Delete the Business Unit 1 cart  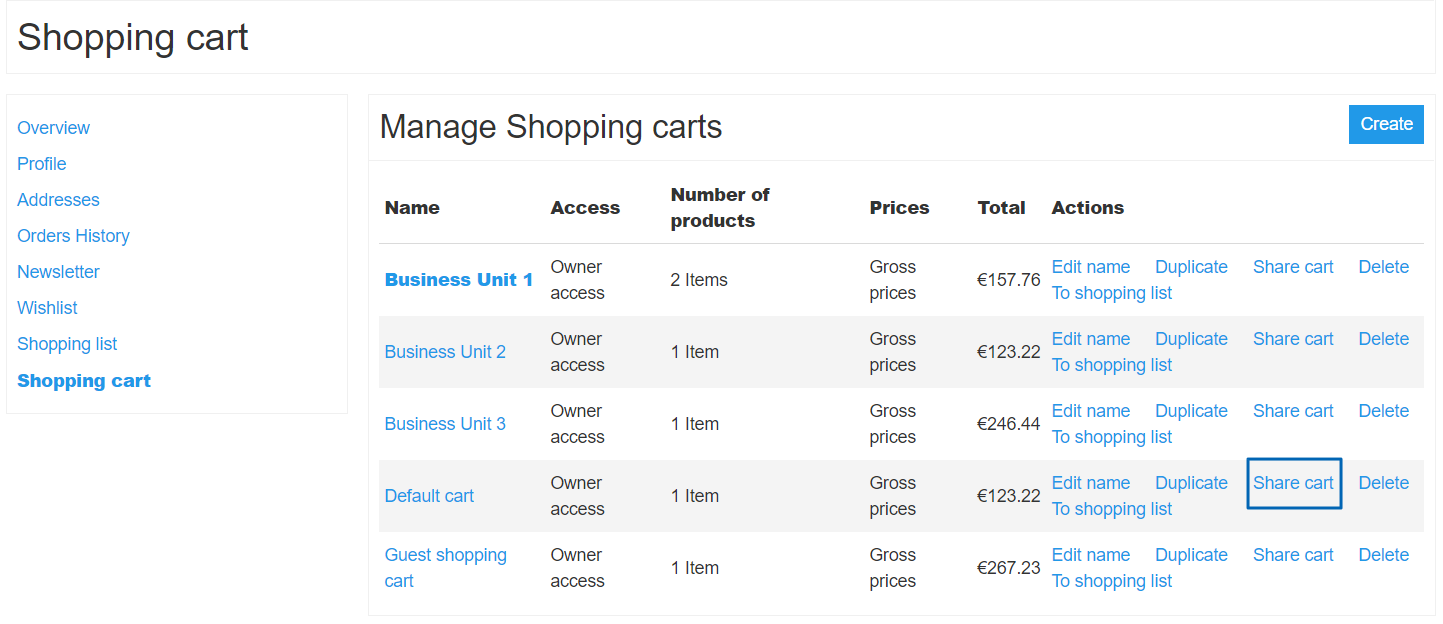[1383, 267]
